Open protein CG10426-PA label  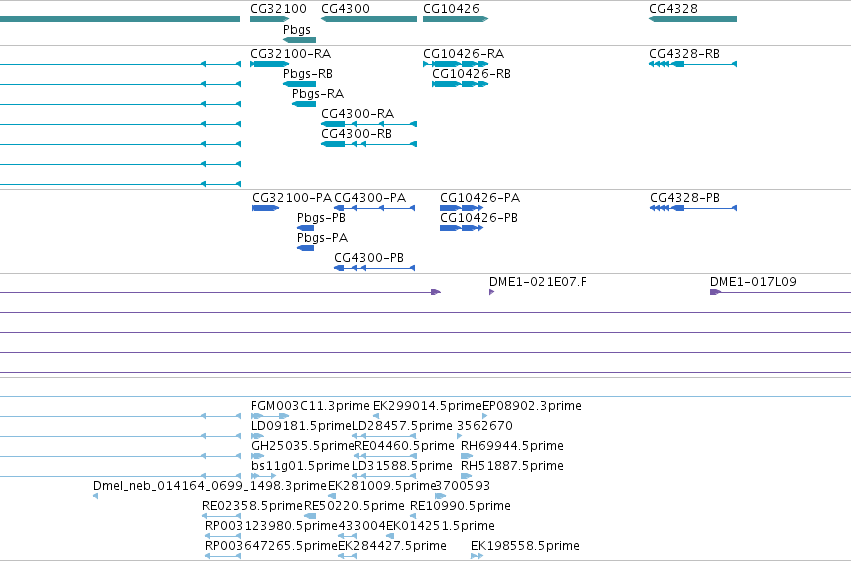480,198
